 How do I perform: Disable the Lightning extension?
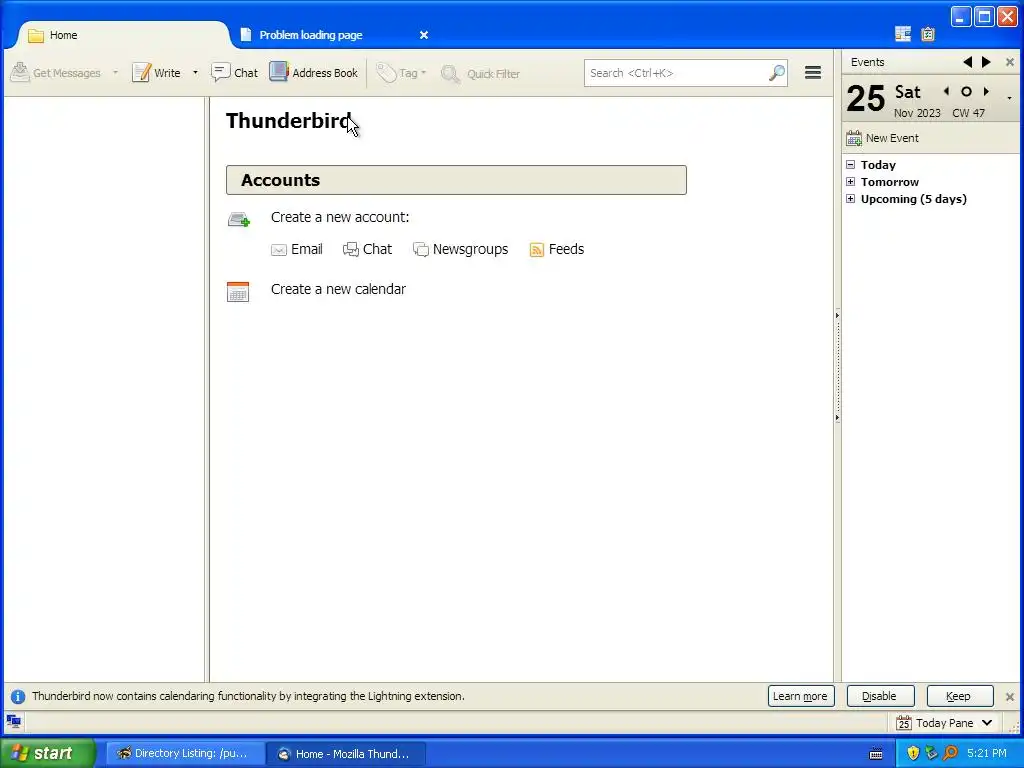click(880, 696)
